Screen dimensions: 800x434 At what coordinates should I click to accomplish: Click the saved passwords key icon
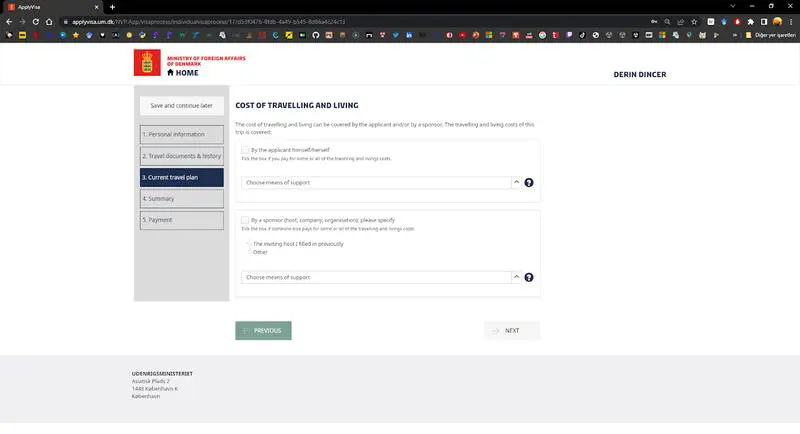[x=654, y=22]
